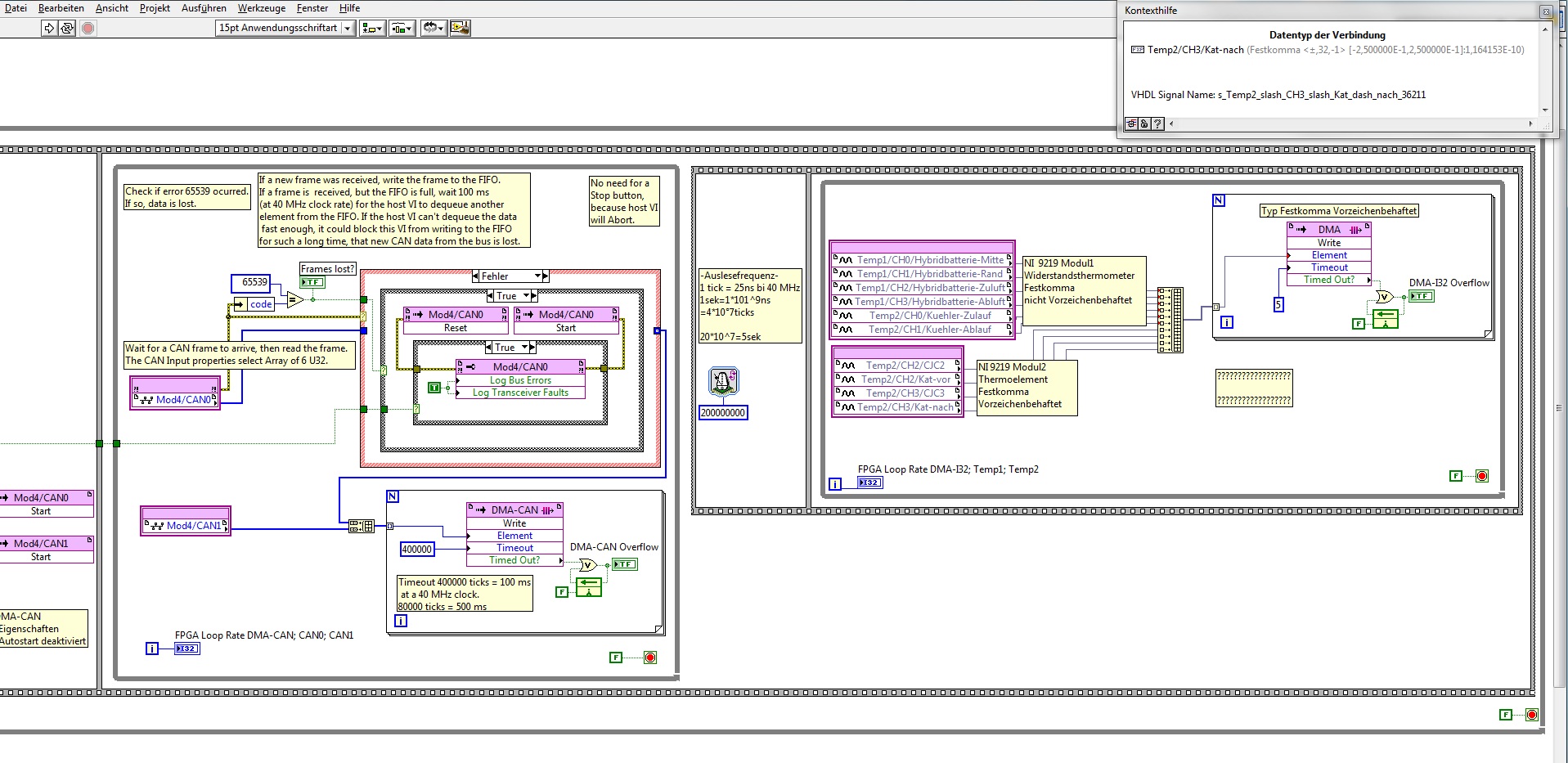Click the Run Continuously button
This screenshot has width=1568, height=763.
coord(67,28)
